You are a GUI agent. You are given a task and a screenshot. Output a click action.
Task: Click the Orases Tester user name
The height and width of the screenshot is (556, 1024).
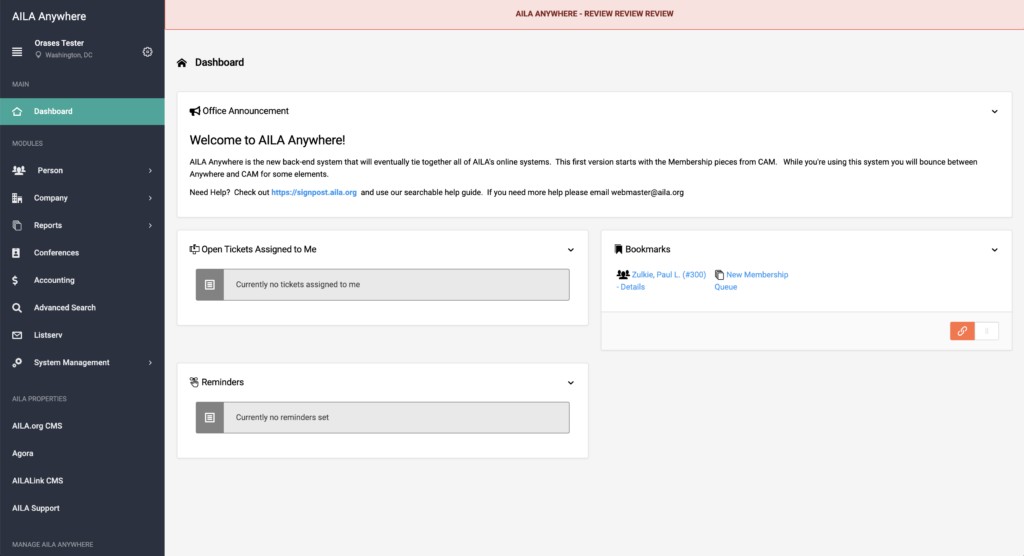pos(59,43)
